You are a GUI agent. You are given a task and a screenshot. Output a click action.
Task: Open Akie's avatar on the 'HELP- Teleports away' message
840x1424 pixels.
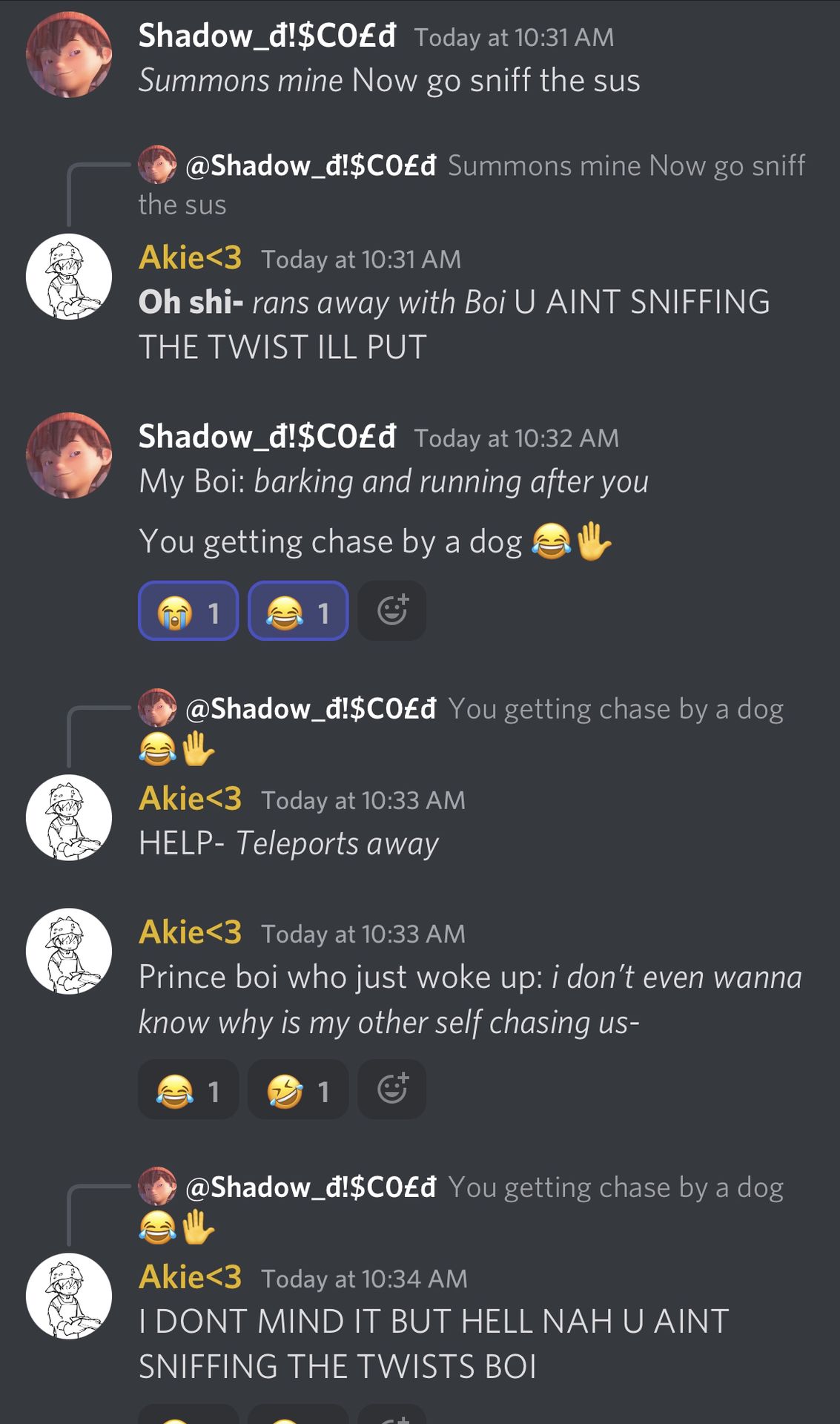69,817
